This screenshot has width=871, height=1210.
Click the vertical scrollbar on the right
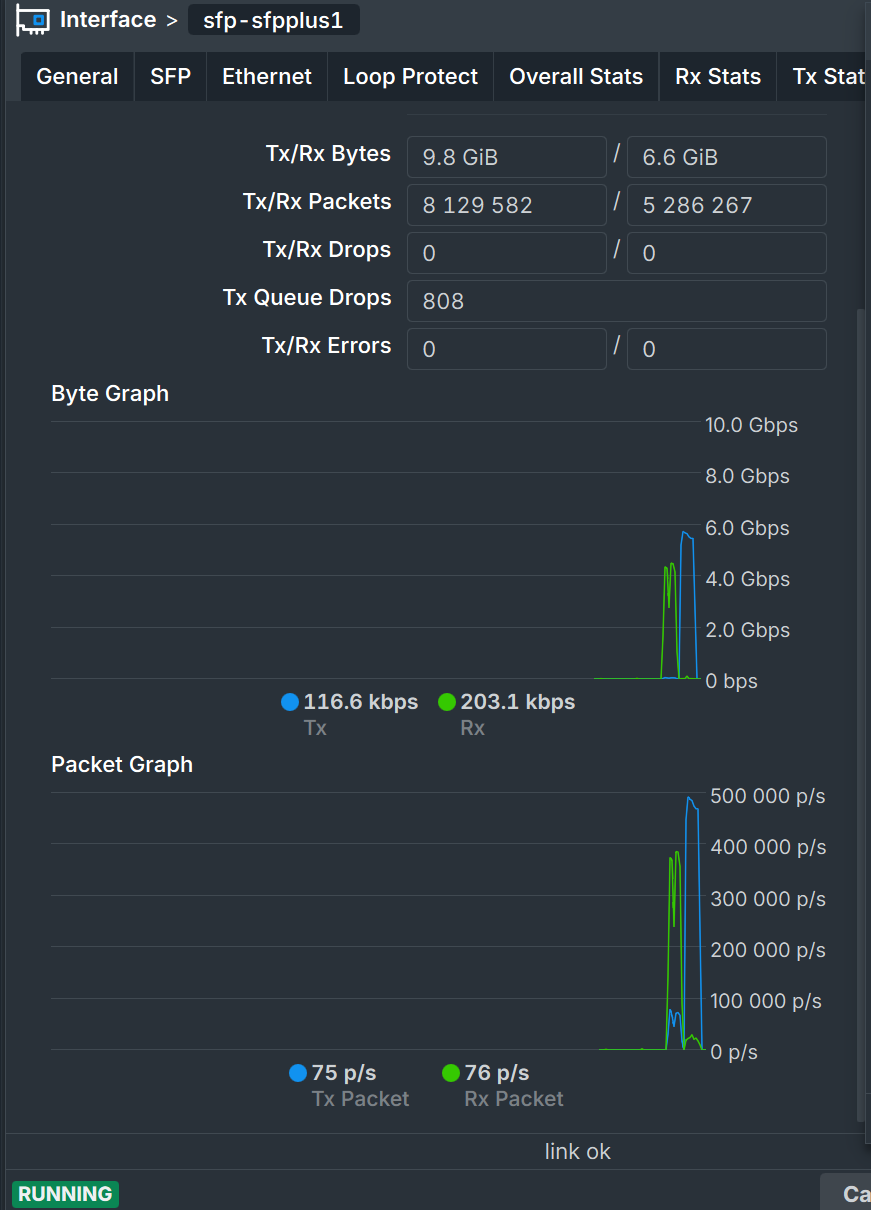(x=863, y=715)
